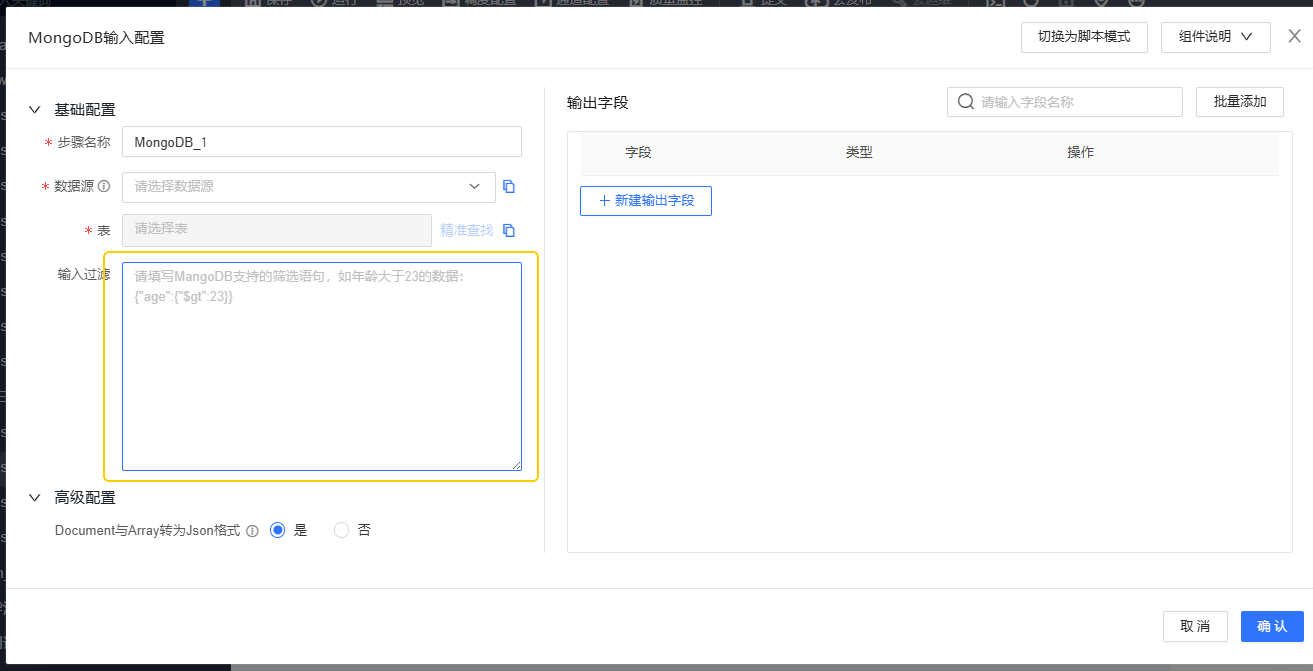Click the 确认 button
Viewport: 1313px width, 671px height.
click(x=1272, y=627)
